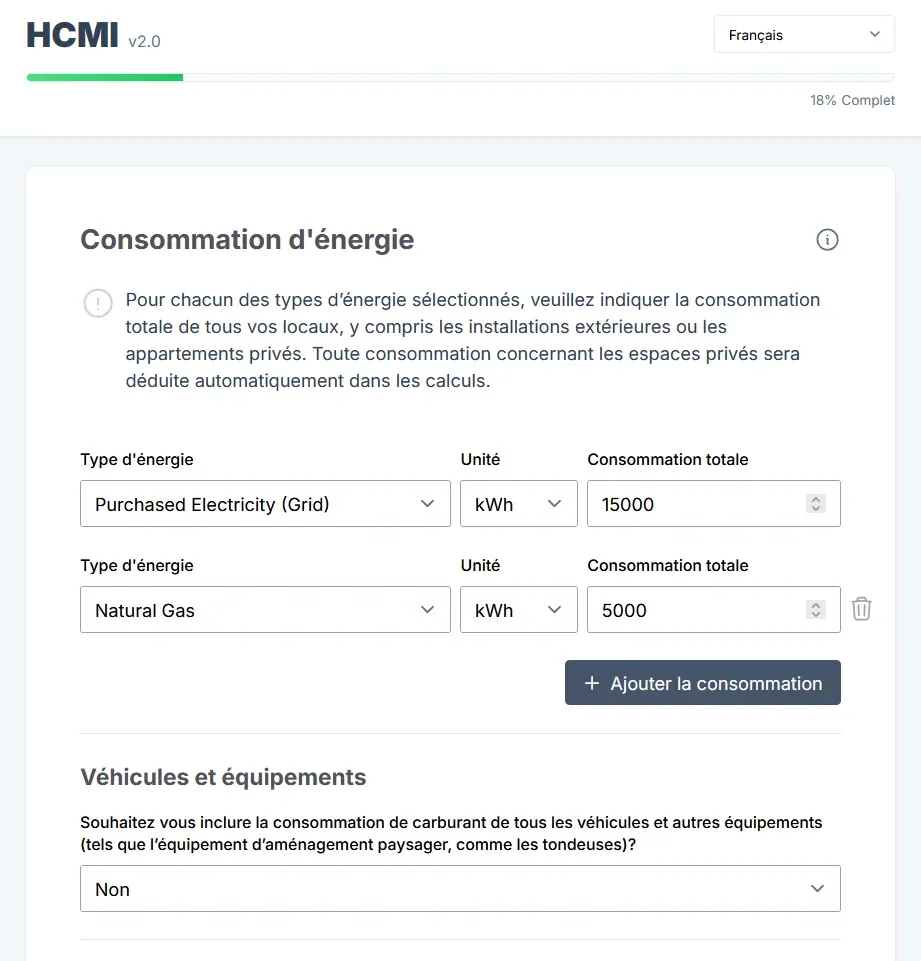Delete the Natural Gas consumption row
921x961 pixels.
pyautogui.click(x=861, y=609)
